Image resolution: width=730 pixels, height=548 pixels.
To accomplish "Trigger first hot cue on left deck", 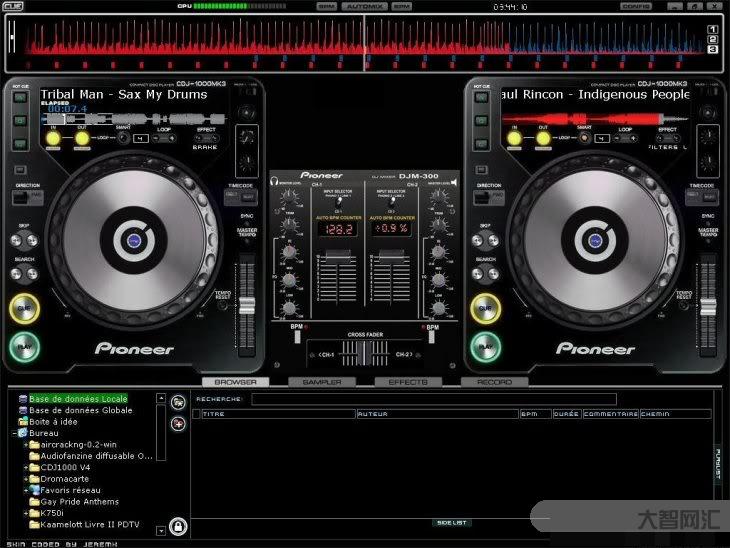I will pos(20,97).
